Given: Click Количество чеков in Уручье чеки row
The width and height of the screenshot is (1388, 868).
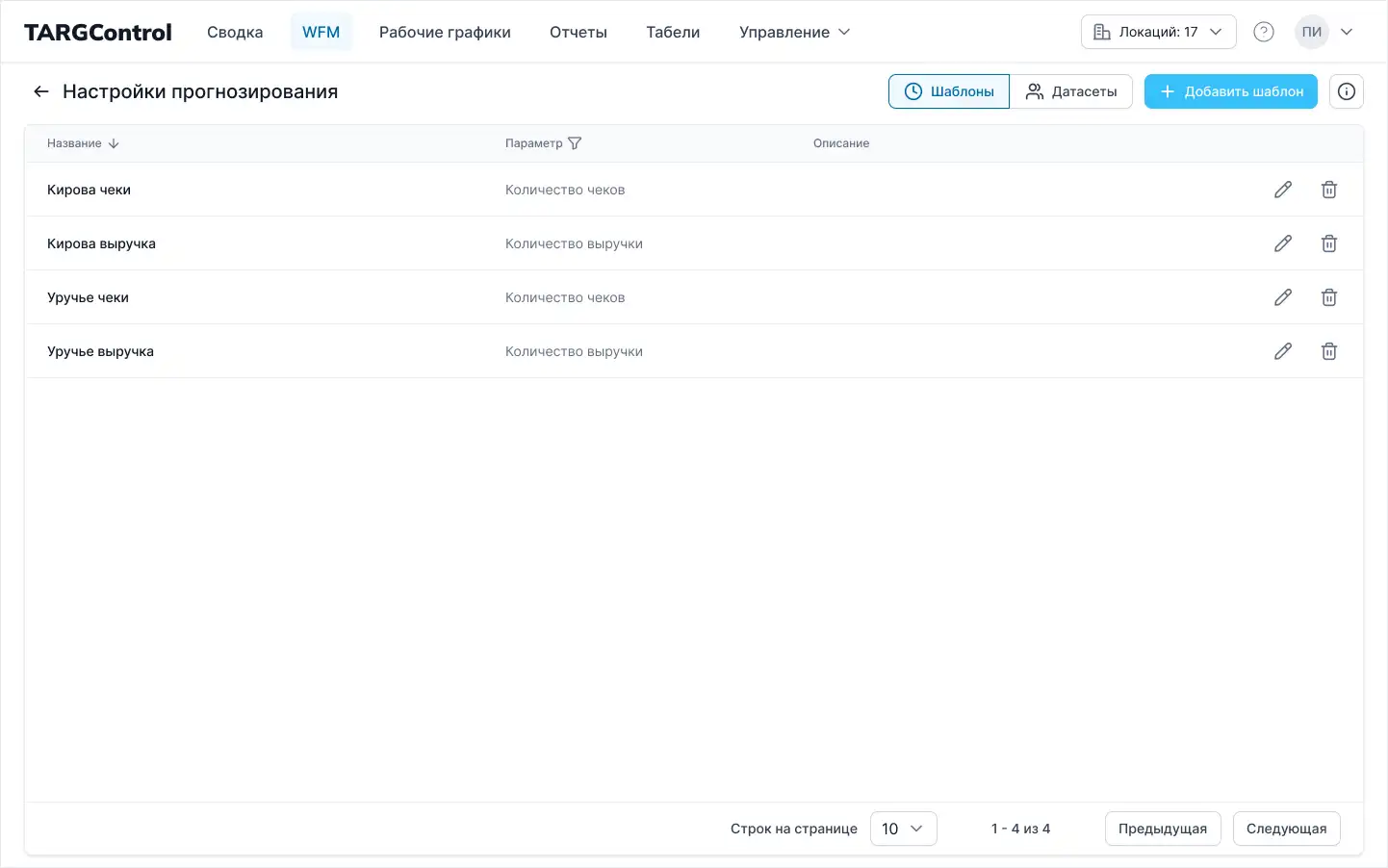Looking at the screenshot, I should click(x=565, y=297).
